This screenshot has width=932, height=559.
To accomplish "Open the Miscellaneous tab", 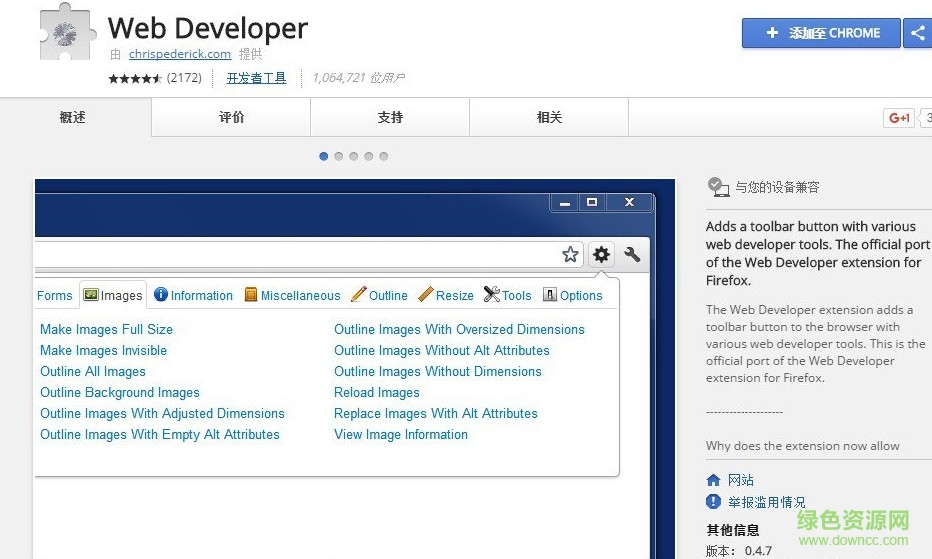I will pos(293,295).
